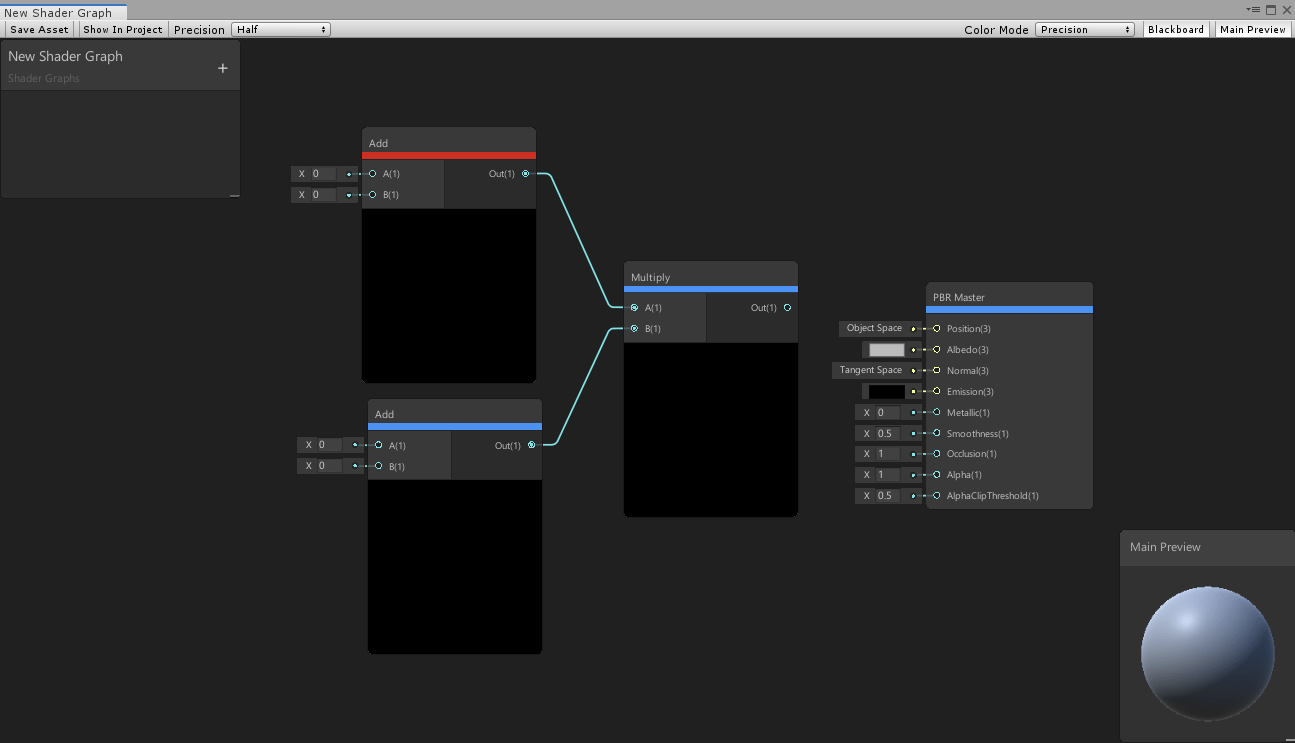Click the Out(1) port on the top Add node
Viewport: 1295px width, 743px height.
click(x=525, y=173)
